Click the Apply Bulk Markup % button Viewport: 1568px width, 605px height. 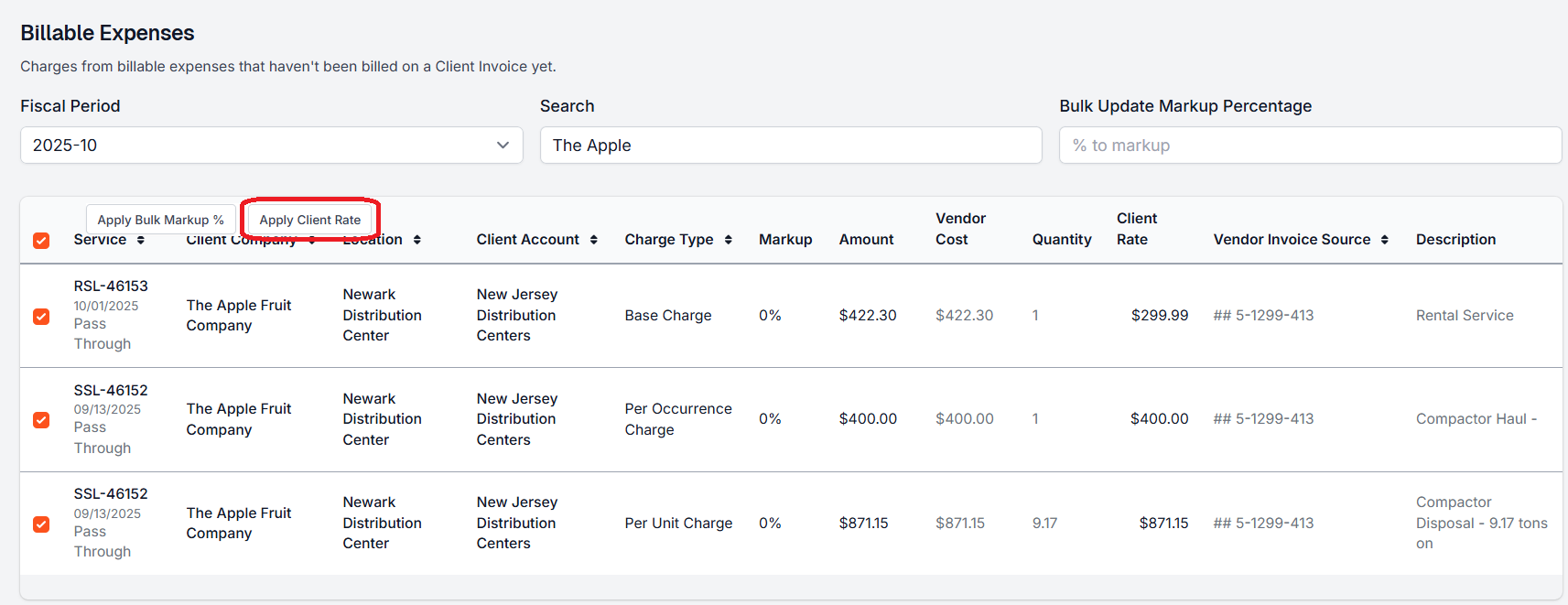click(x=160, y=220)
